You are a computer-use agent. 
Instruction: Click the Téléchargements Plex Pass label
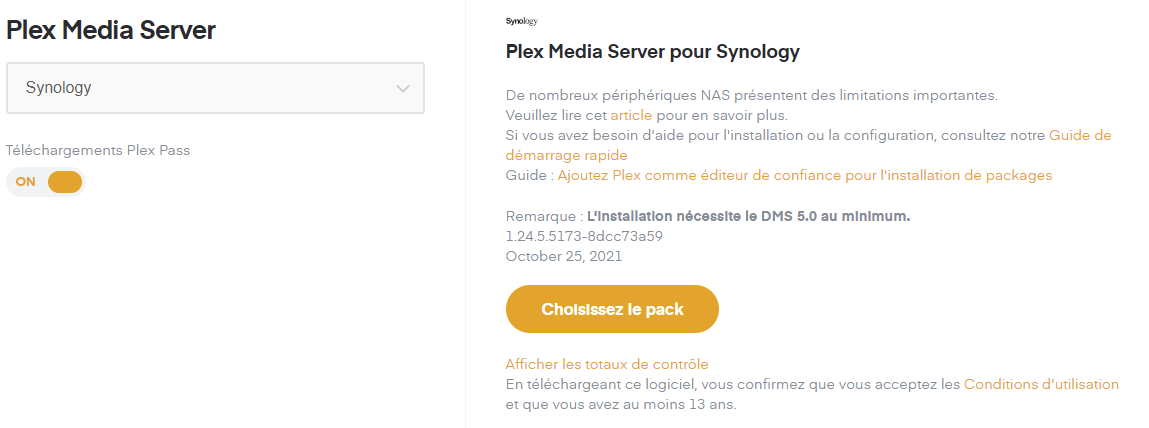pos(98,150)
